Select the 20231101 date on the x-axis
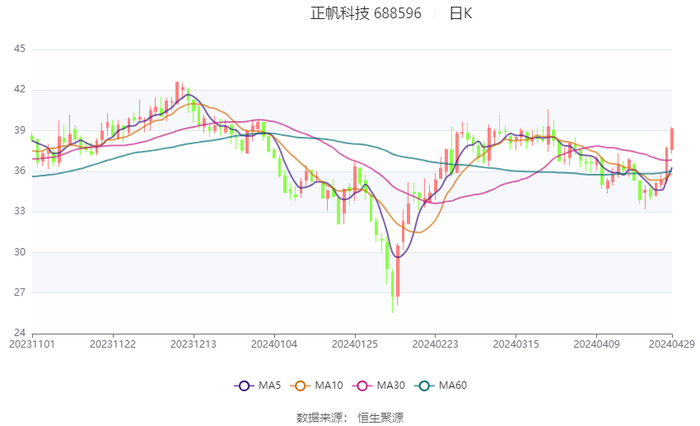Viewport: 700px width, 426px height. pos(32,344)
